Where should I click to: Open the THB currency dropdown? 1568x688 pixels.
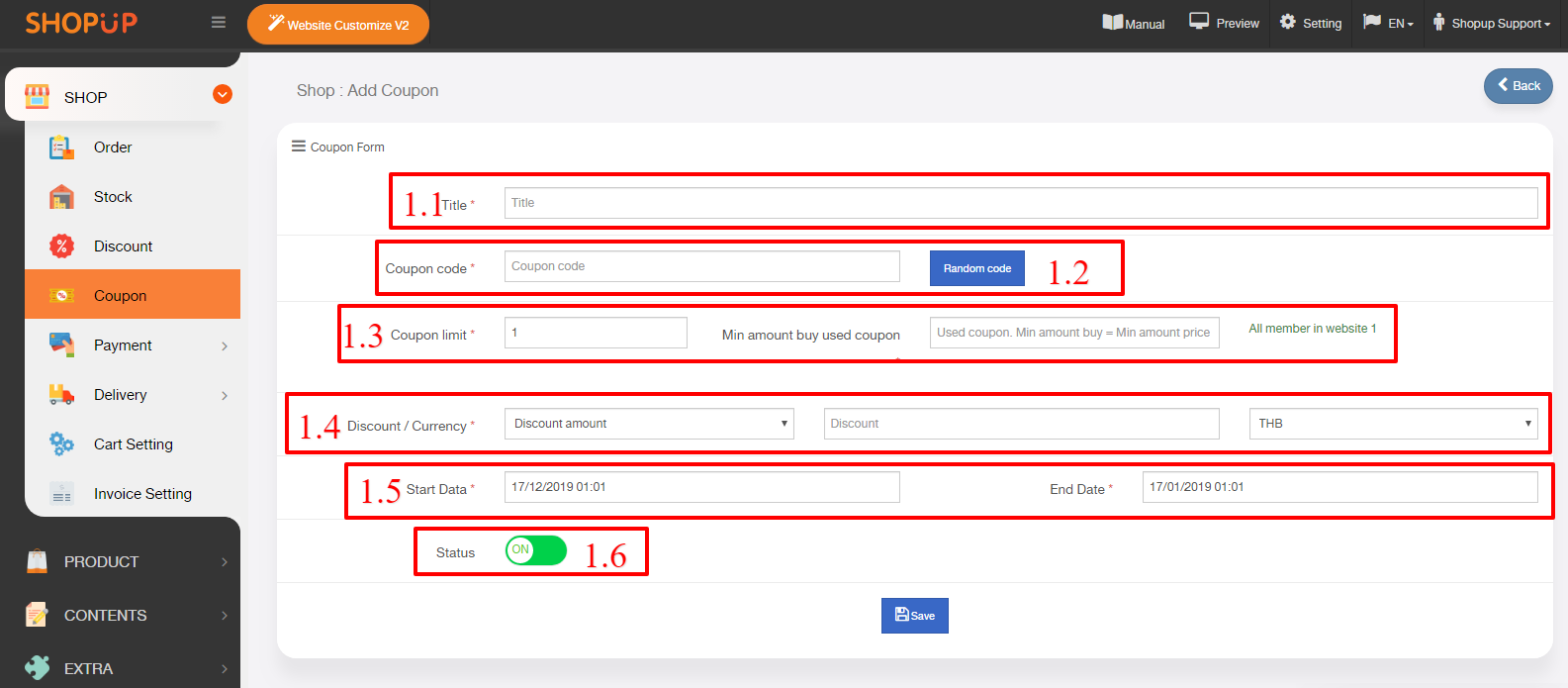(x=1393, y=424)
